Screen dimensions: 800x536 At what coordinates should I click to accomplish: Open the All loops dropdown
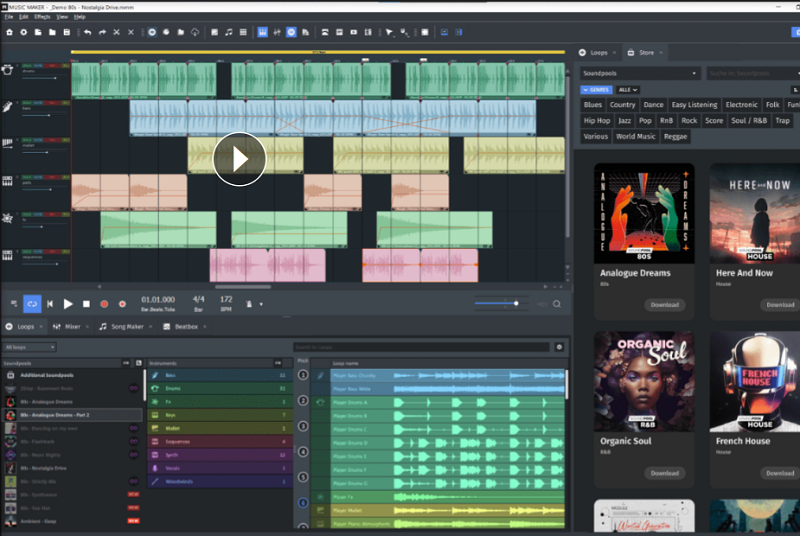click(29, 347)
